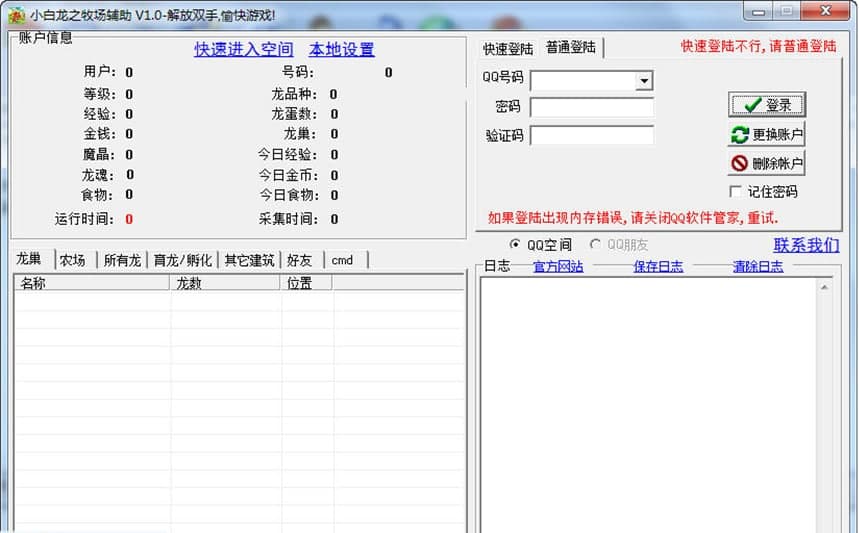Screen dimensions: 859x533
Task: Click inside the QQ号码 combo box field
Action: pyautogui.click(x=583, y=81)
